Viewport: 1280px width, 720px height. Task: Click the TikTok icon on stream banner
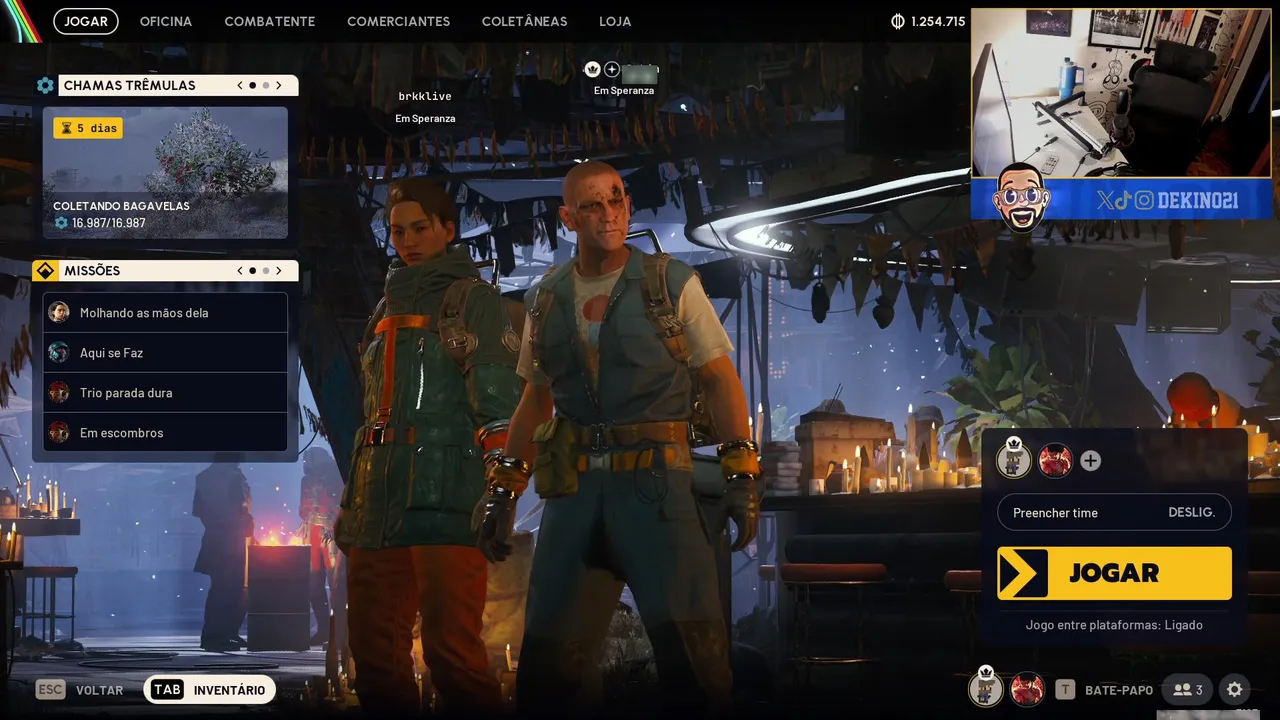tap(1123, 200)
